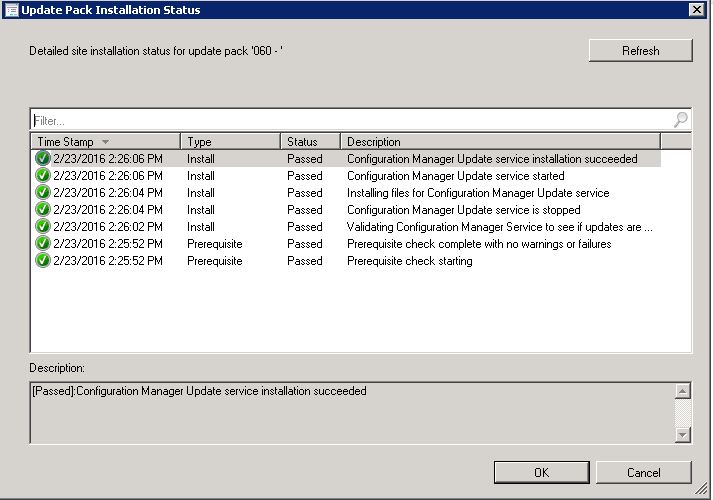Click the status icon beside Installing files row
This screenshot has width=713, height=500.
[42, 193]
